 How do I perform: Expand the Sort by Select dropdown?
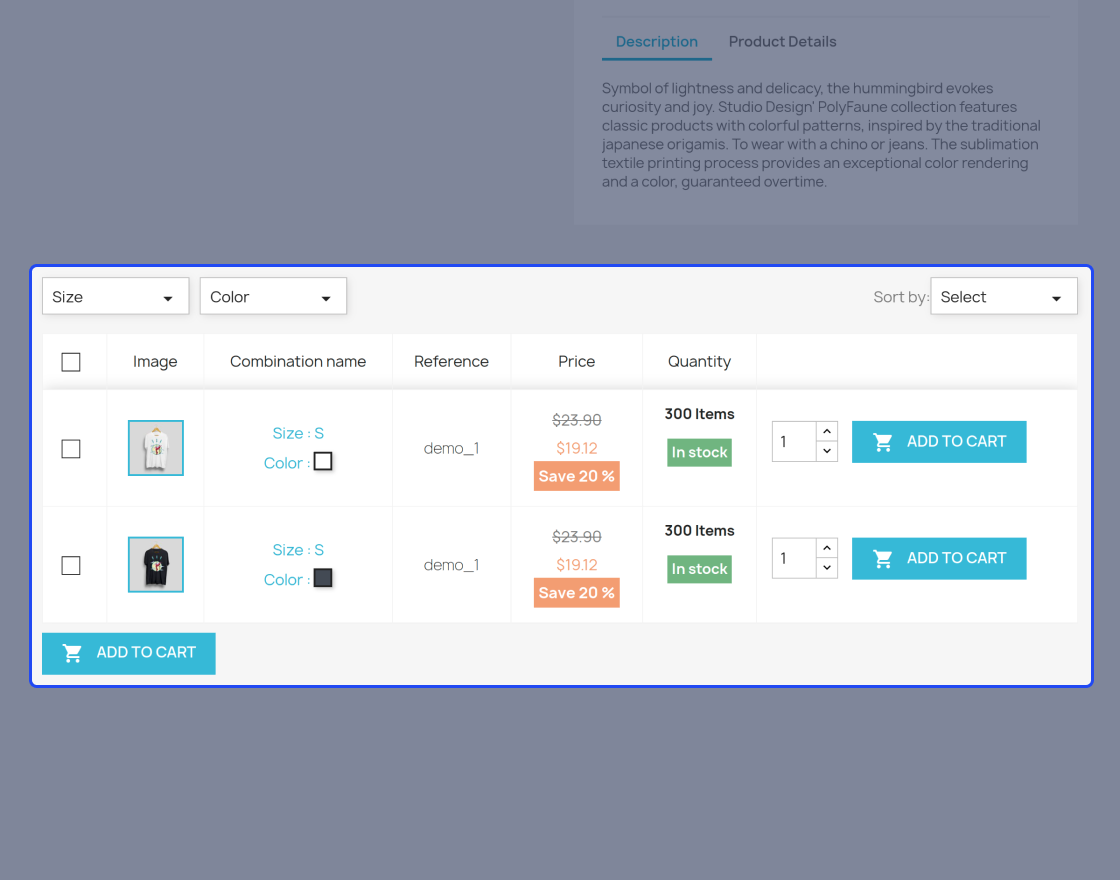click(1004, 296)
